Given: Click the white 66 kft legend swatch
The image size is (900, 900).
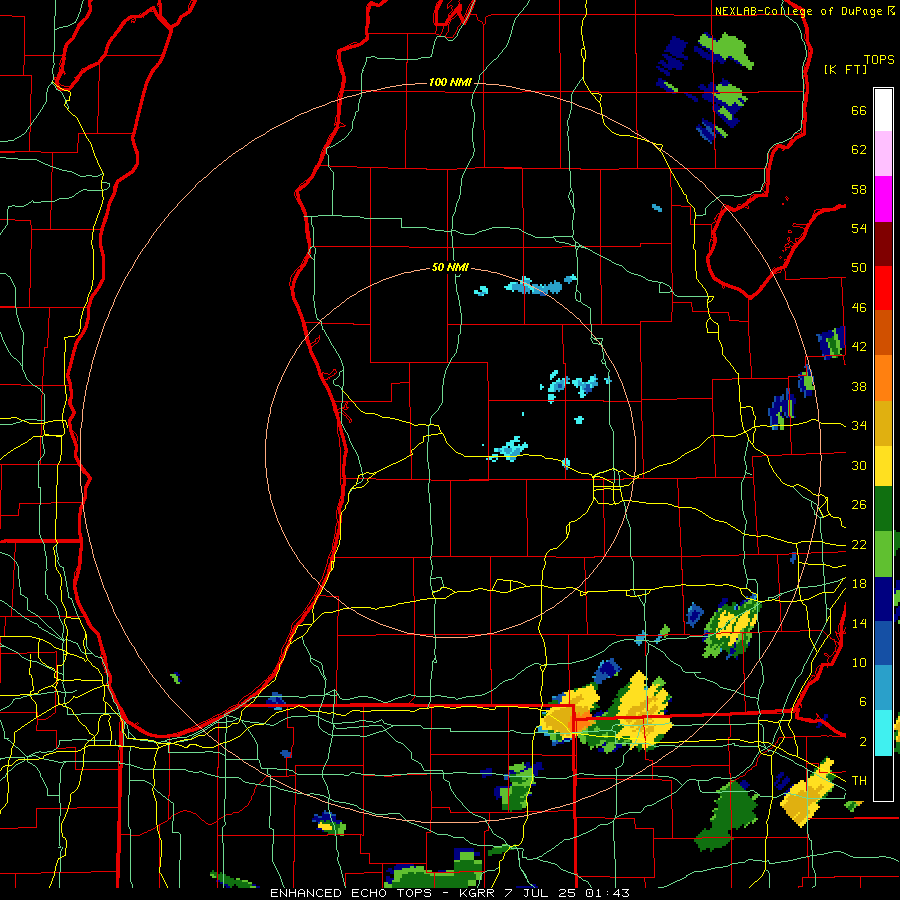Looking at the screenshot, I should click(x=883, y=110).
